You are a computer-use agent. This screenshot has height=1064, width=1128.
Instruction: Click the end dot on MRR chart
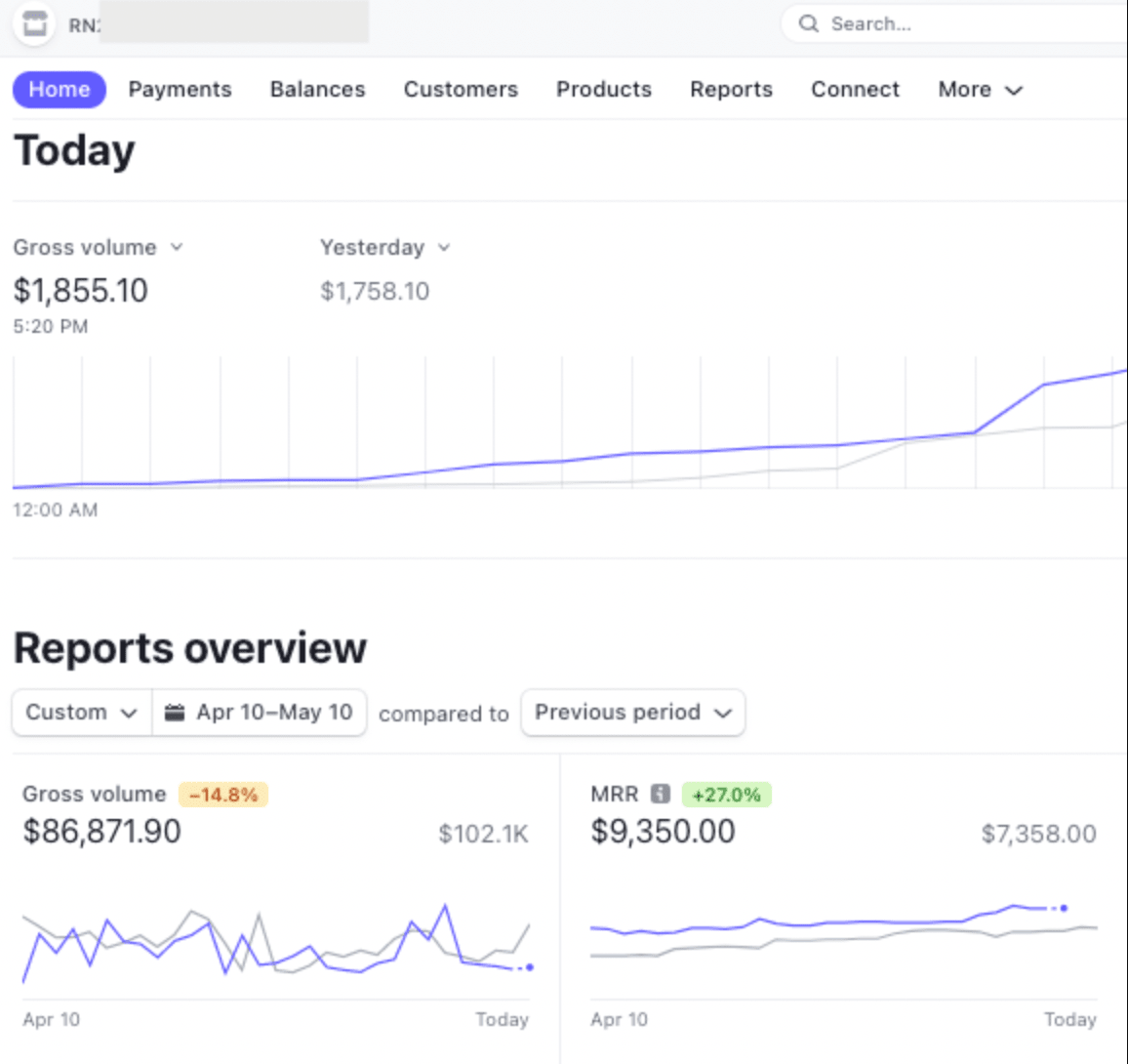coord(1064,908)
